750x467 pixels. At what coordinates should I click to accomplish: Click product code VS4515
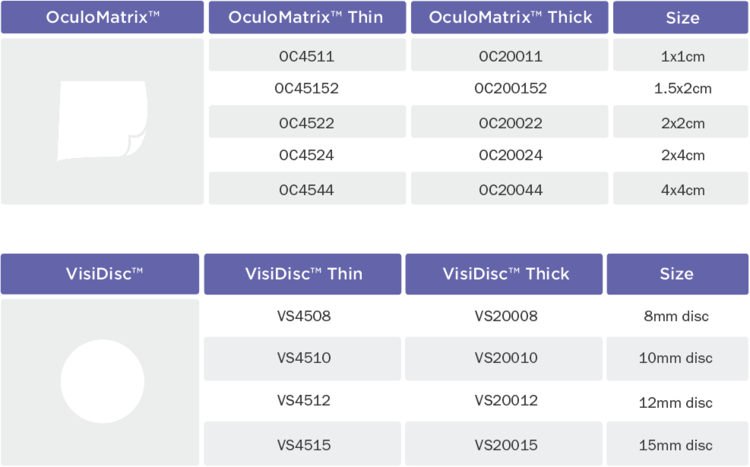click(x=303, y=445)
